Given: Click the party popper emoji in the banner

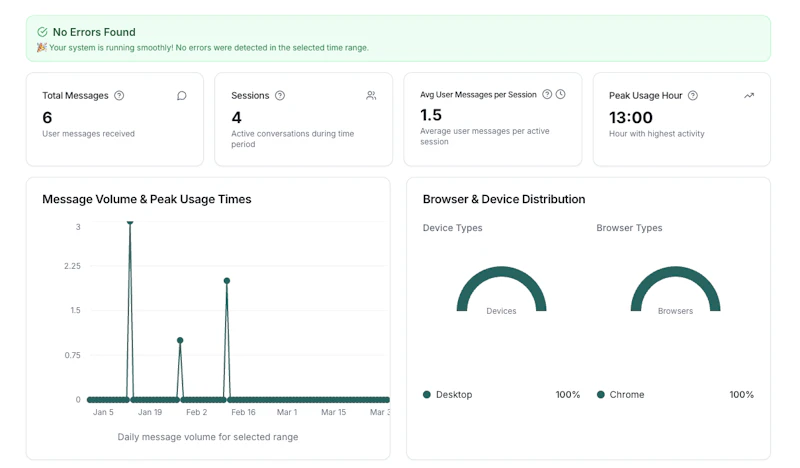Looking at the screenshot, I should pos(42,47).
